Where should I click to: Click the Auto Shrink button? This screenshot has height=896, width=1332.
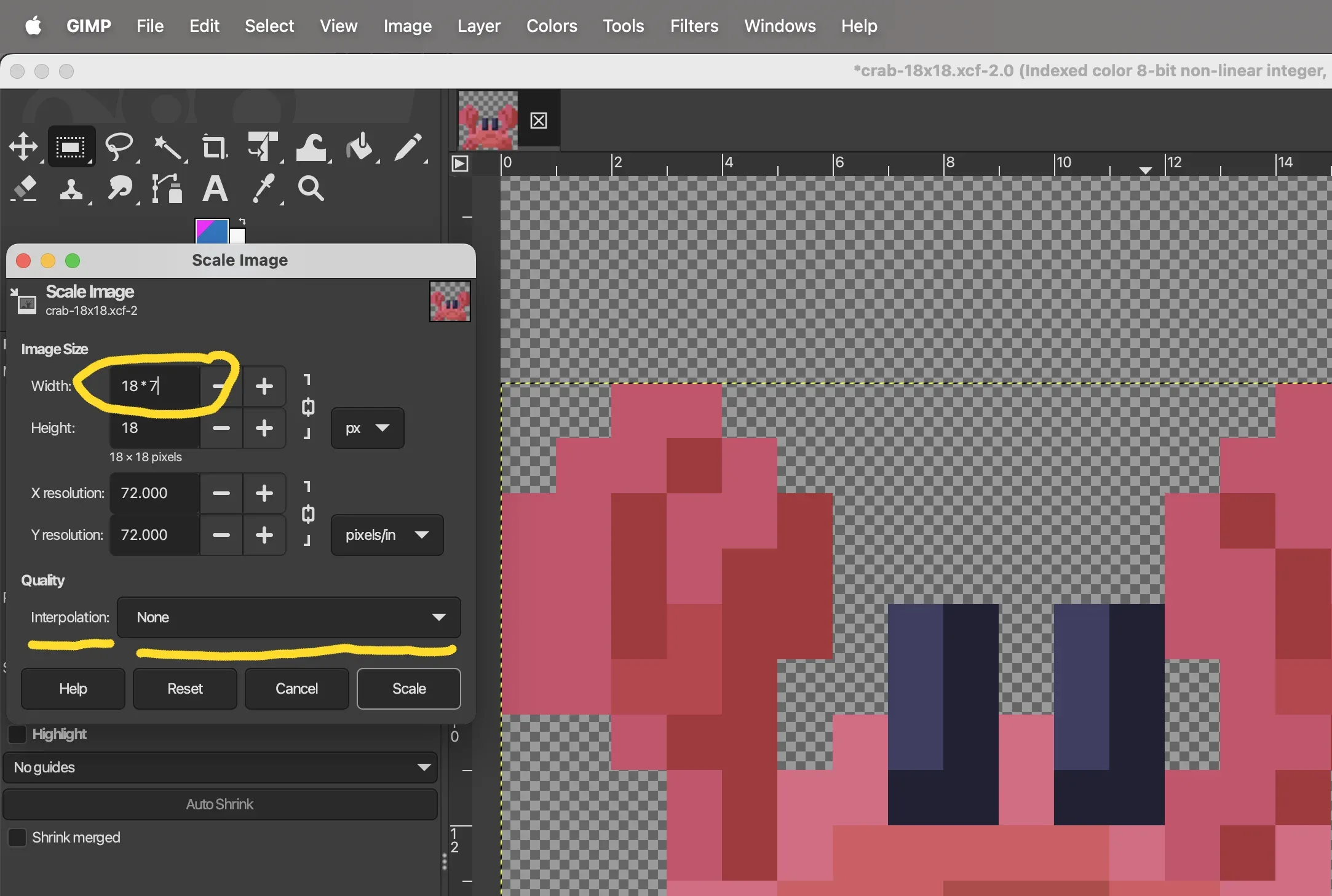point(220,804)
